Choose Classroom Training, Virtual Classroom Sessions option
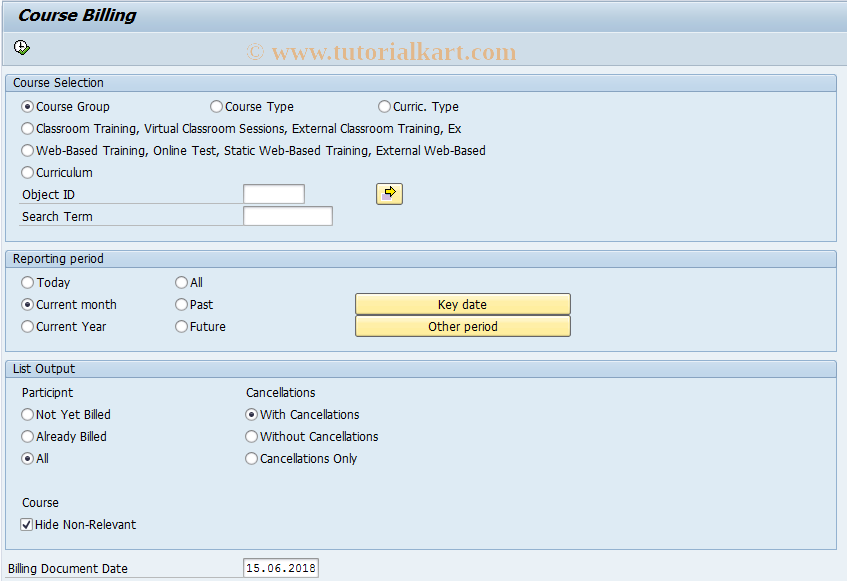 pos(27,129)
